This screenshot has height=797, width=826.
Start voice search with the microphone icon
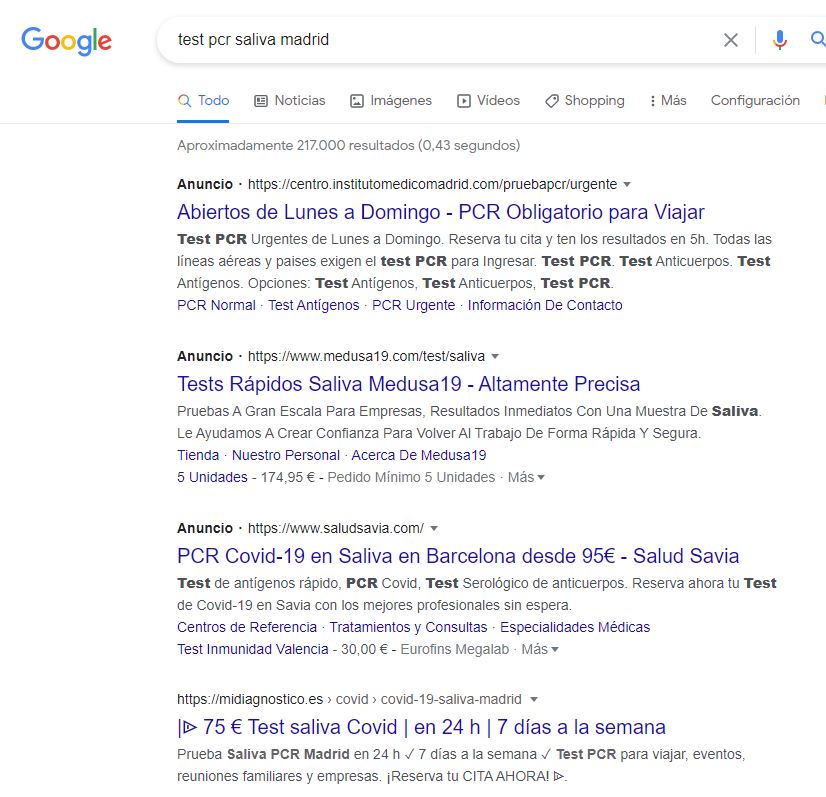780,40
